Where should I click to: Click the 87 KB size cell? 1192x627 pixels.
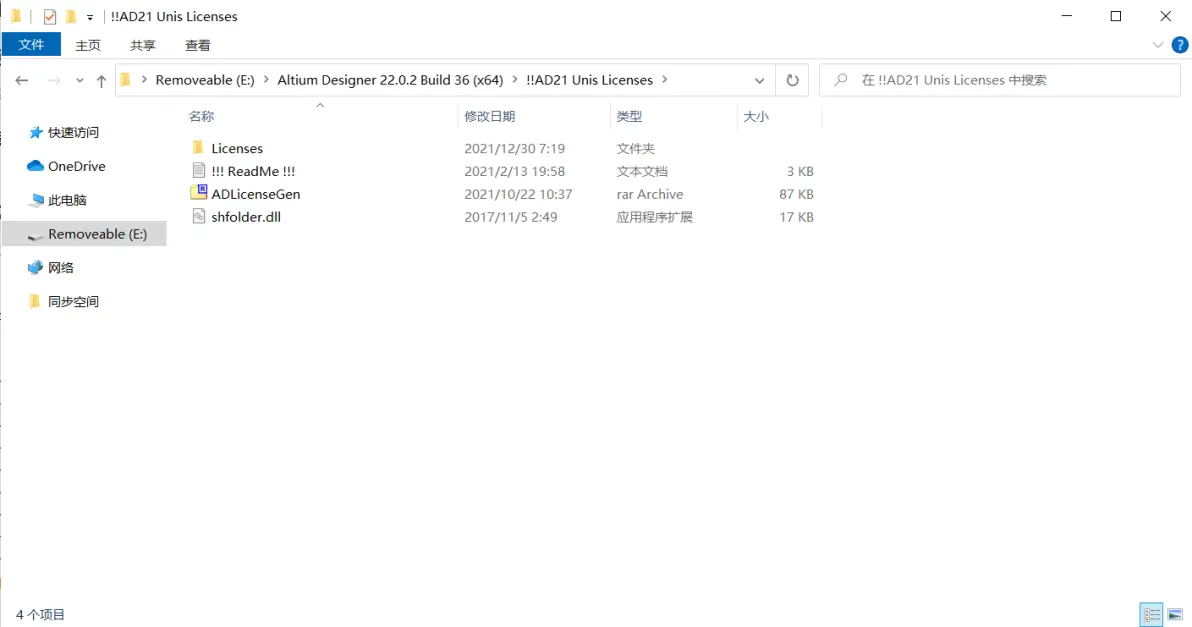tap(796, 194)
